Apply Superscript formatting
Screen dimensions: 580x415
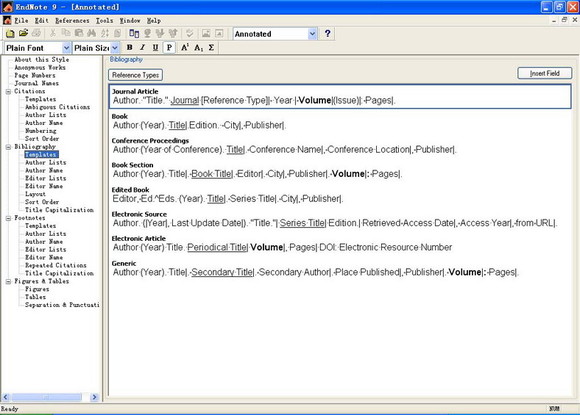coord(185,47)
